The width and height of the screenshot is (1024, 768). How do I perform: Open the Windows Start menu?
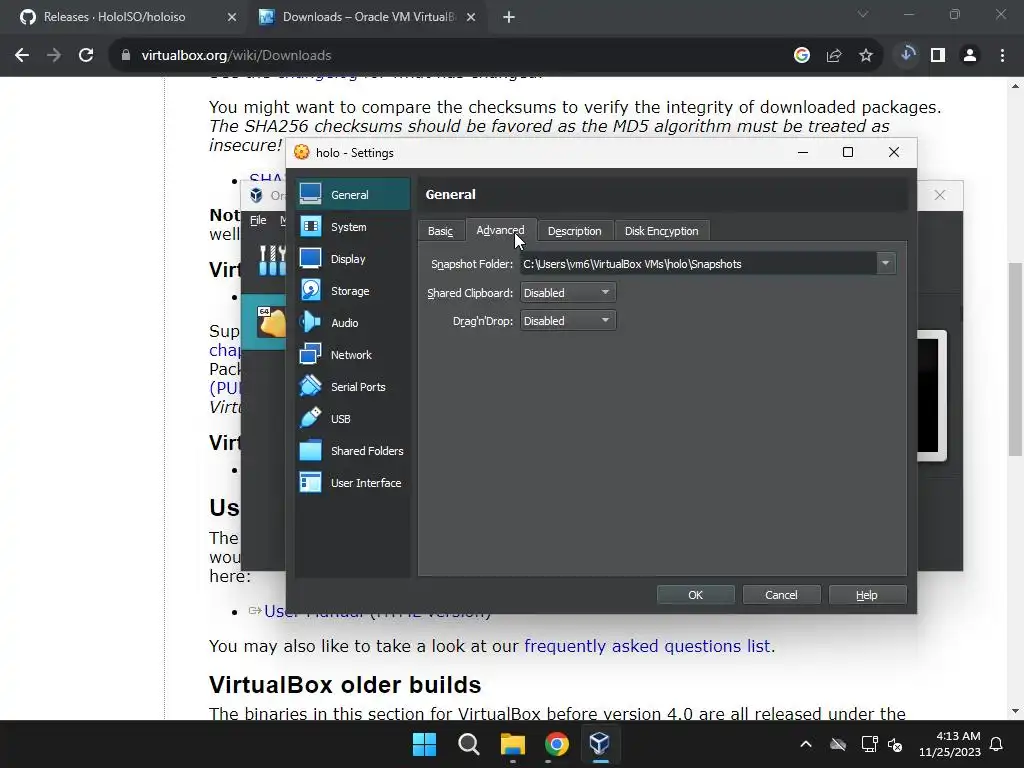coord(424,744)
